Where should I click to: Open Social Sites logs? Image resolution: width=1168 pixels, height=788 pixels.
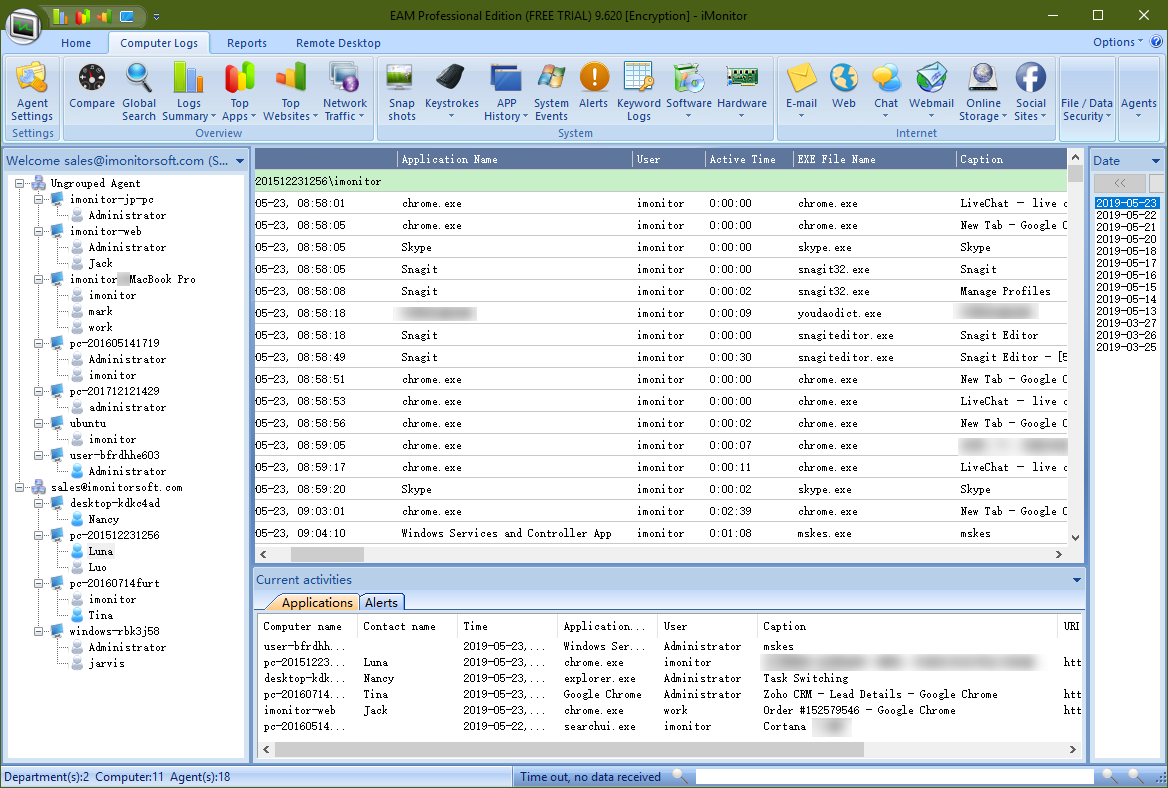point(1030,92)
